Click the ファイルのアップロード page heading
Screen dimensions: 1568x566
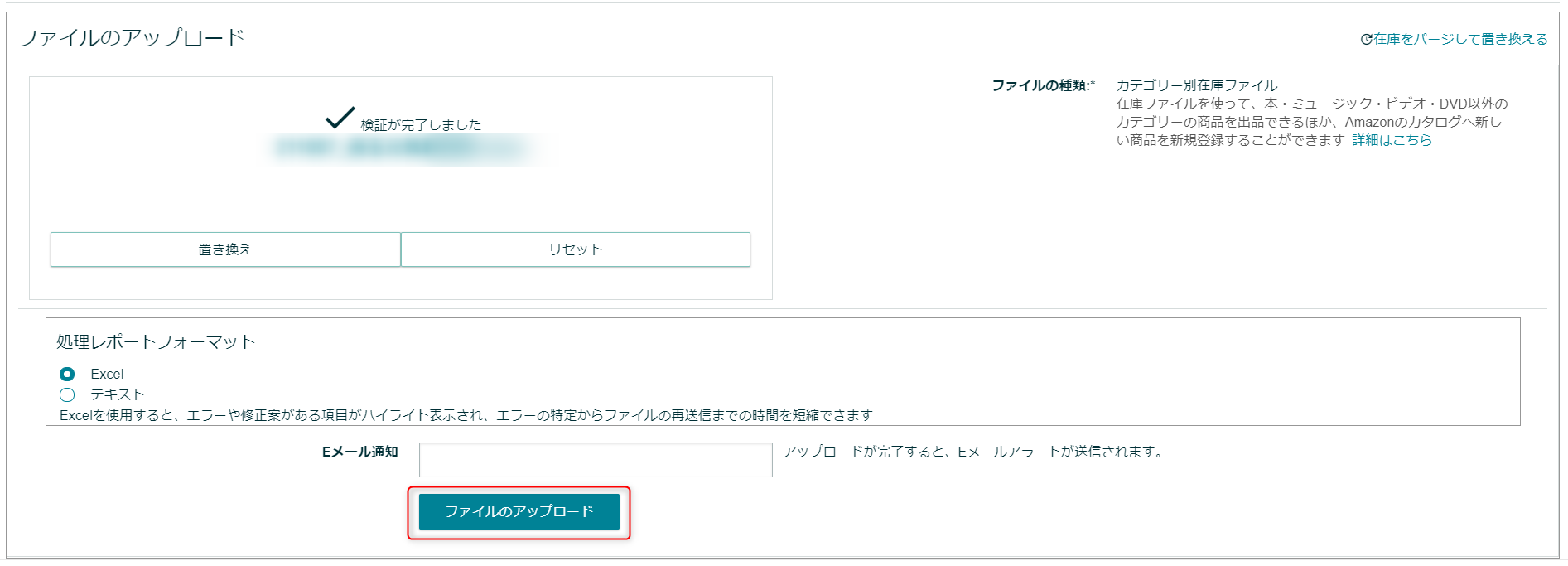click(132, 37)
